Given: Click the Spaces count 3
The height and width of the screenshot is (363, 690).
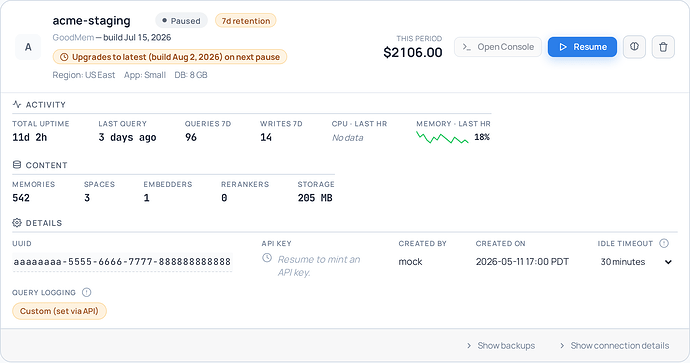Looking at the screenshot, I should coord(87,198).
